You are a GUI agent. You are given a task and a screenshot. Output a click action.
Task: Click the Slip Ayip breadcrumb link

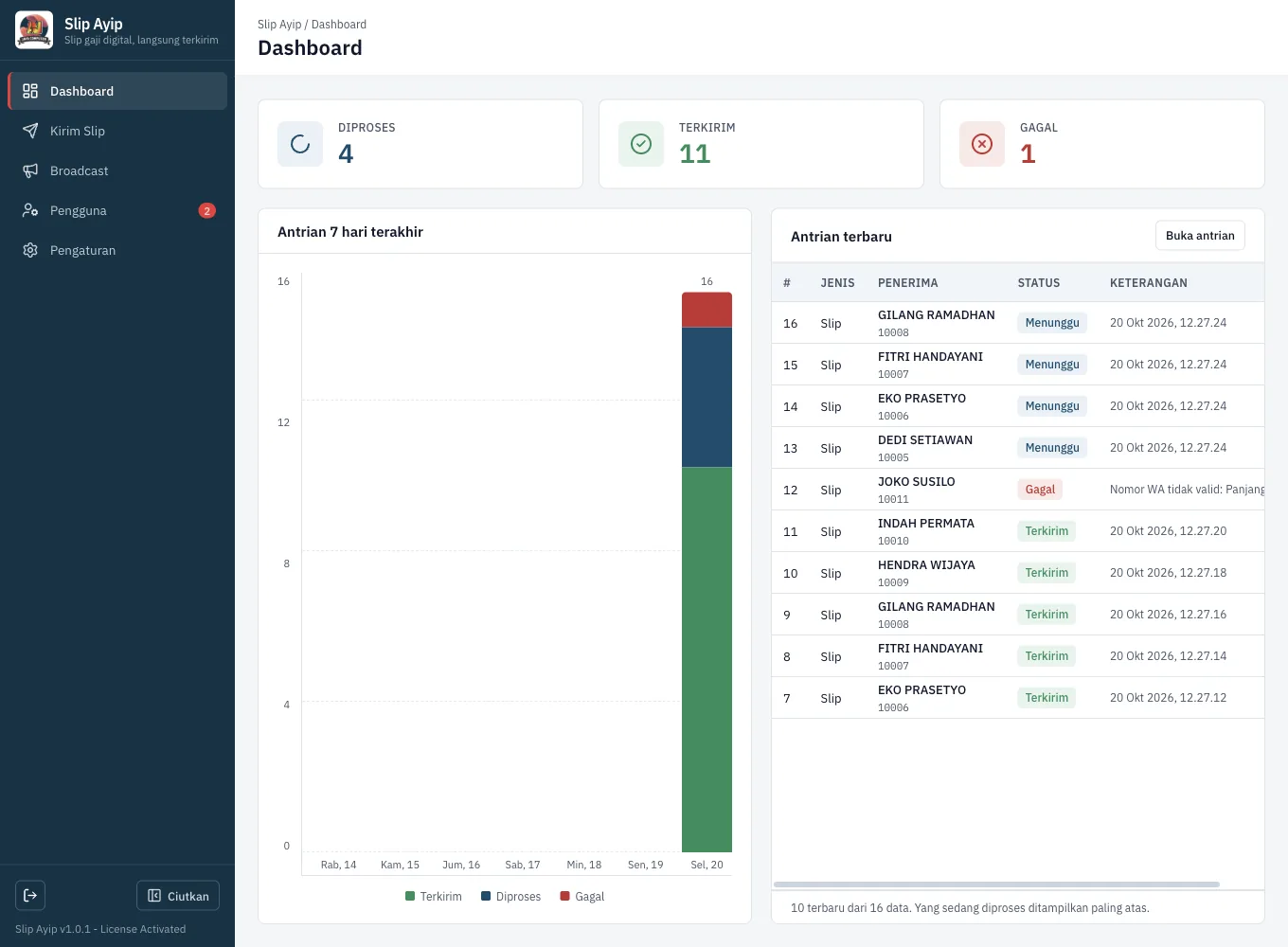click(279, 25)
